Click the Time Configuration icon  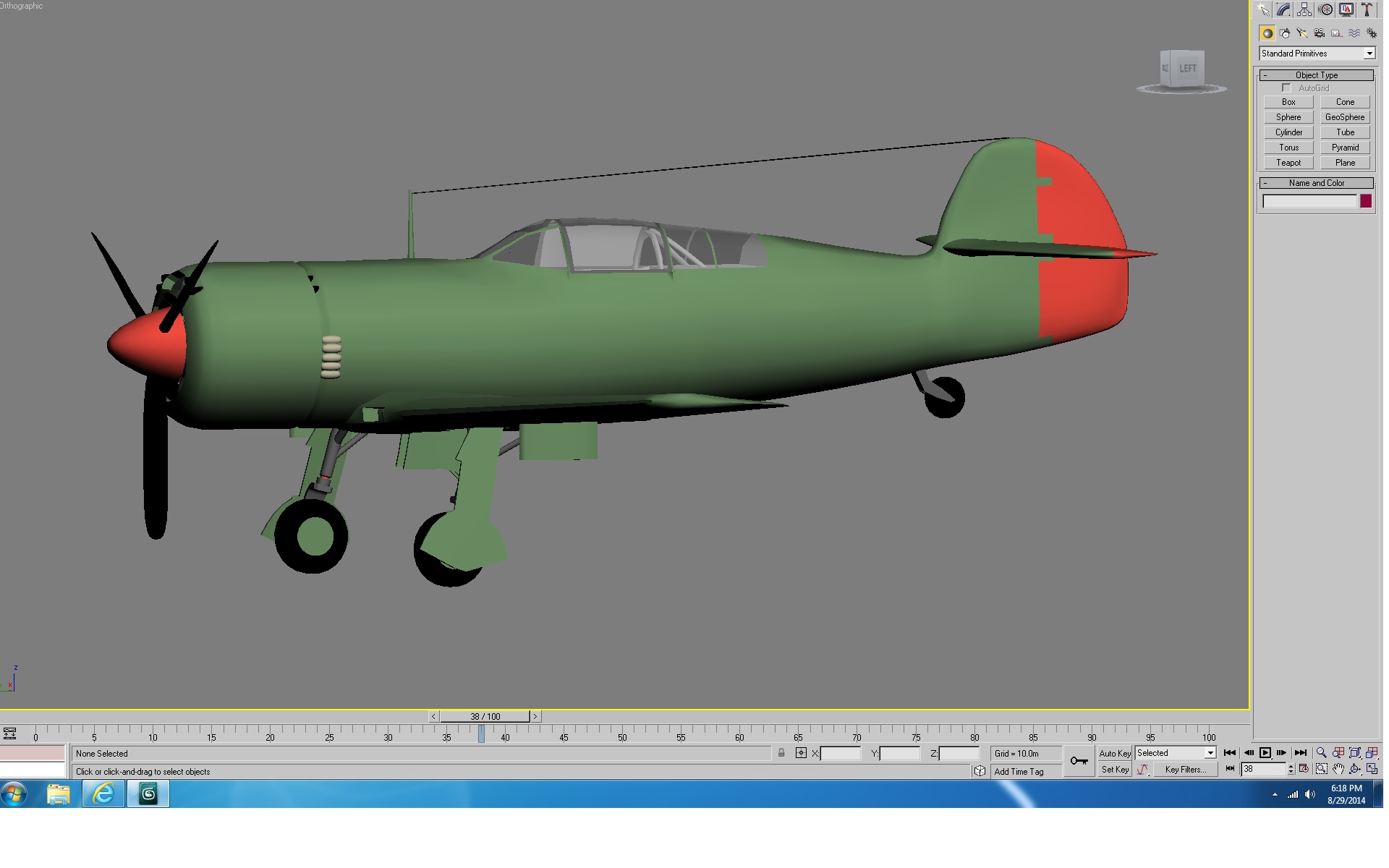(1304, 770)
